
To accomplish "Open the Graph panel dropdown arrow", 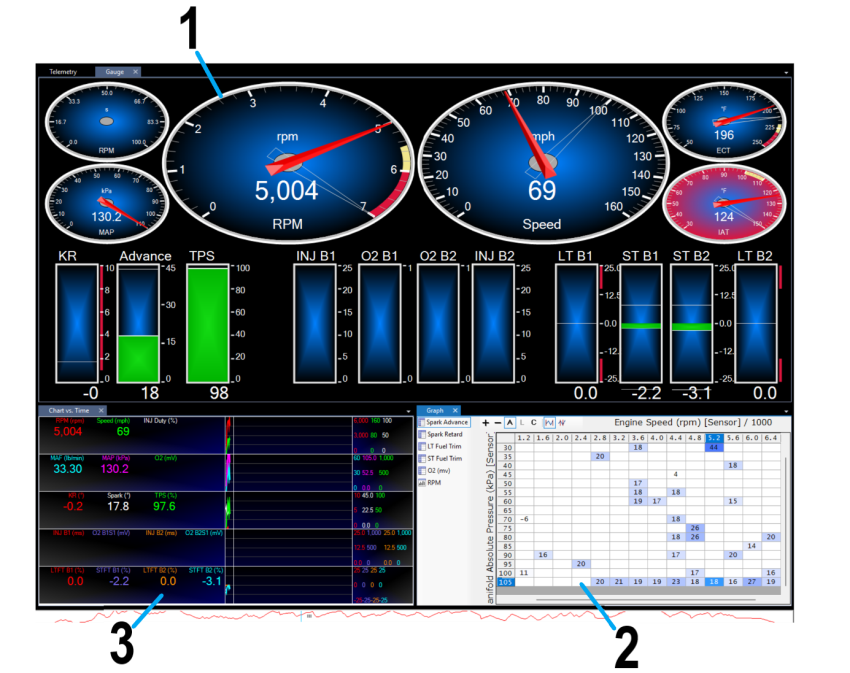I will coord(787,411).
